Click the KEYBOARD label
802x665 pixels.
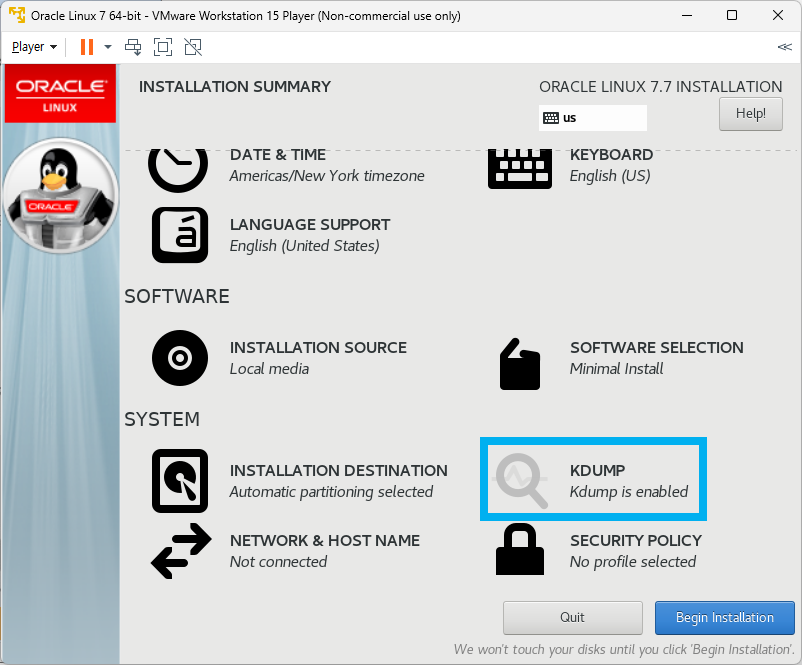pyautogui.click(x=611, y=154)
